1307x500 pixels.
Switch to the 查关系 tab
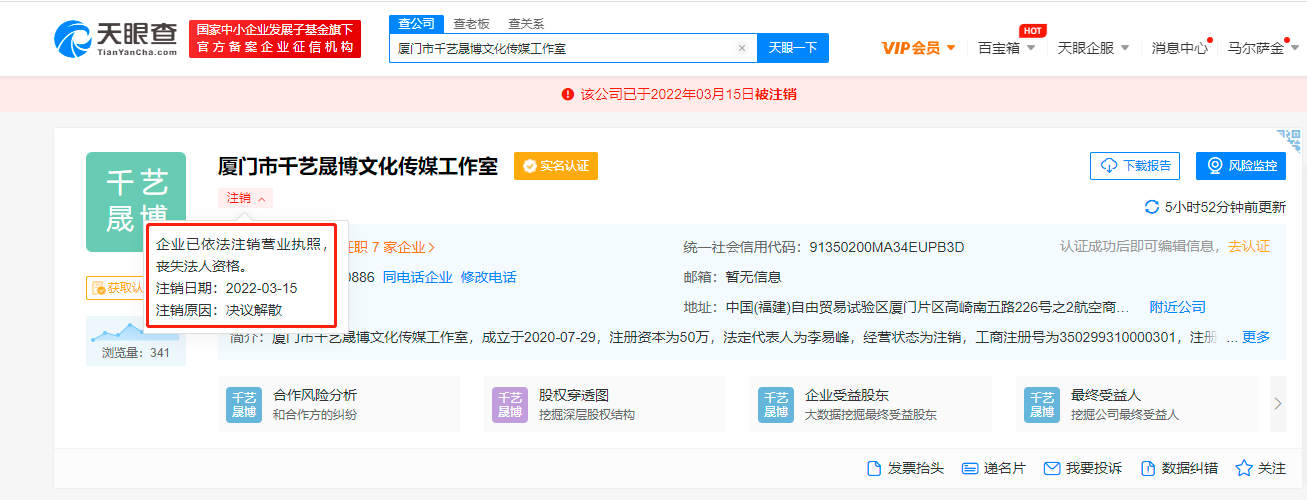point(527,23)
